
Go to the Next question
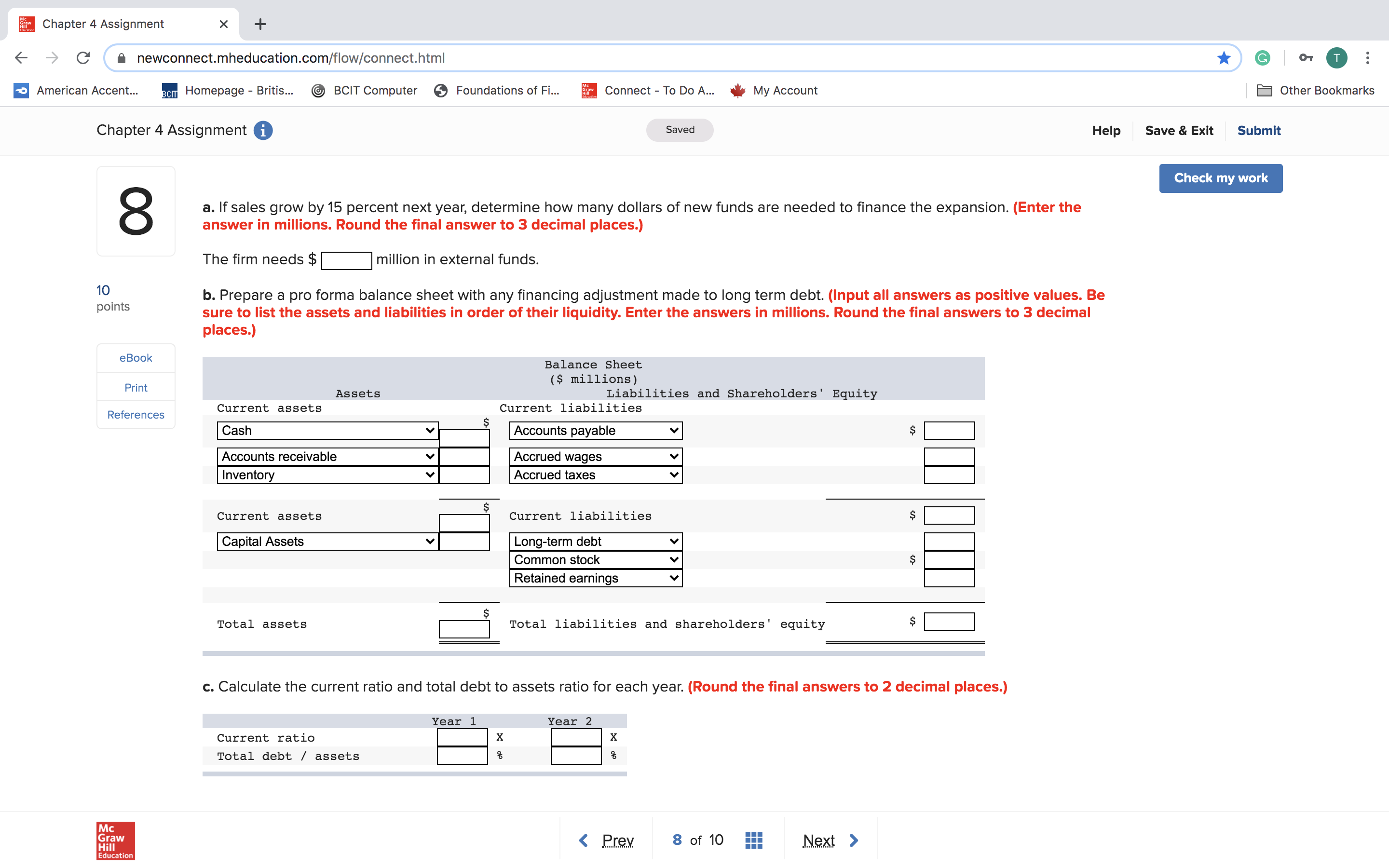(830, 840)
